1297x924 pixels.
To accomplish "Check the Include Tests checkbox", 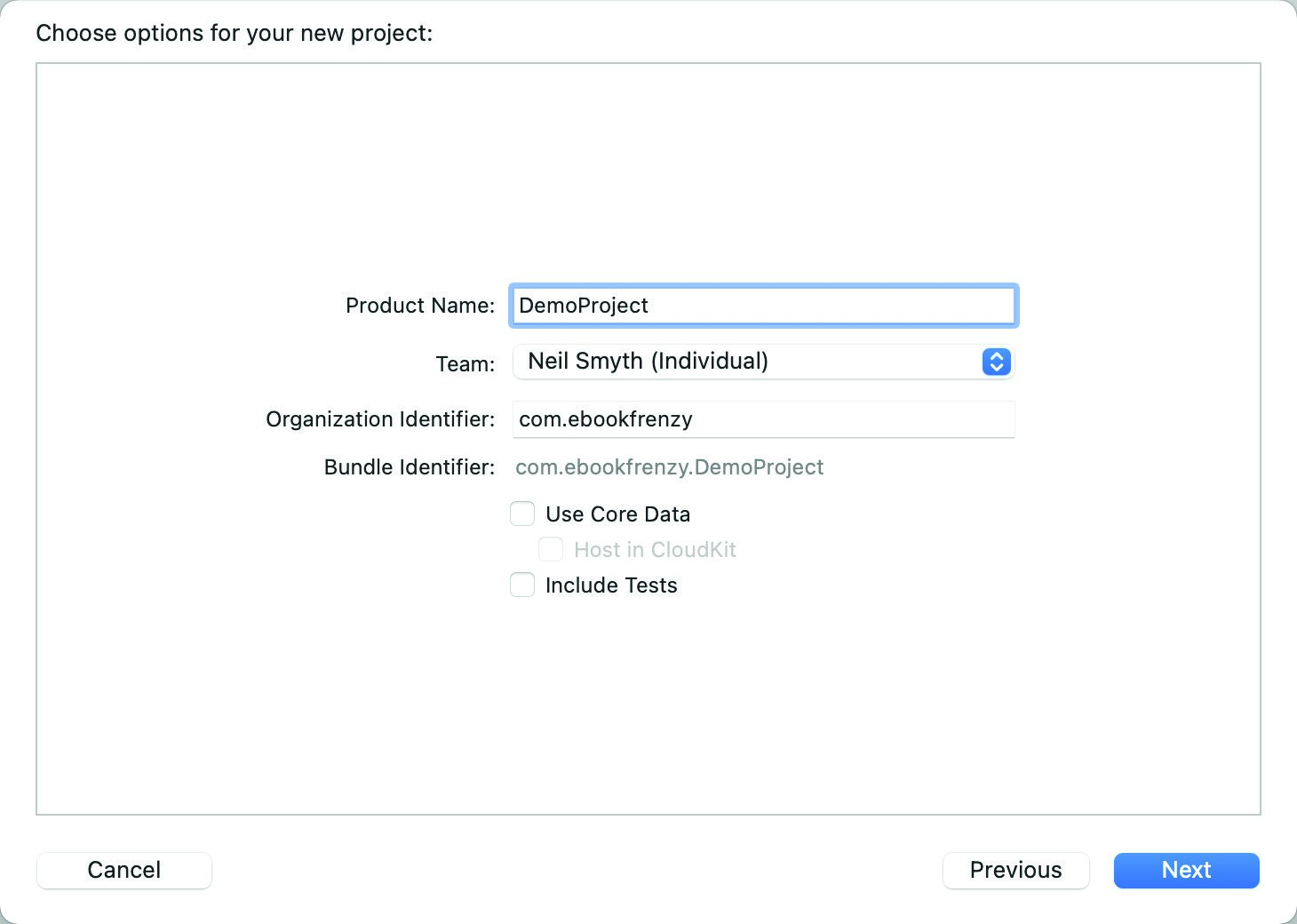I will pyautogui.click(x=522, y=585).
